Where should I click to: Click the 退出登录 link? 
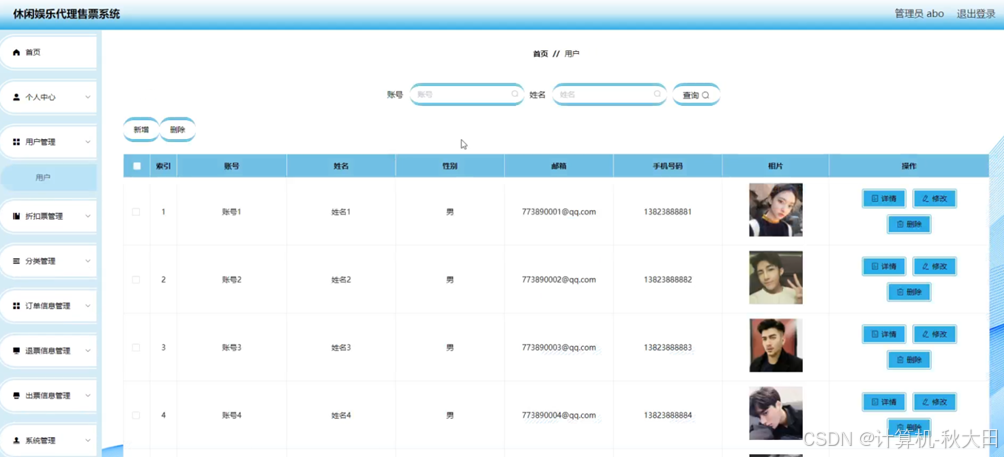click(976, 13)
